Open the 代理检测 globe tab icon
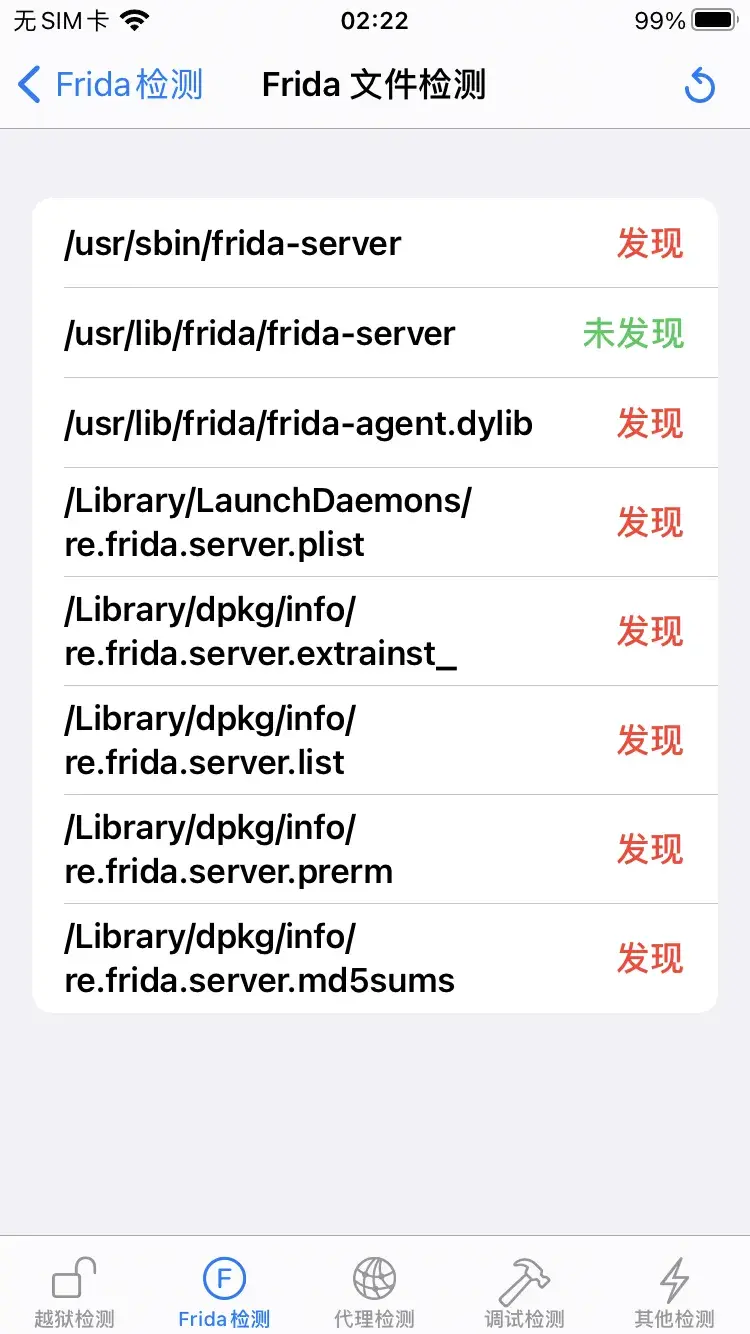This screenshot has width=750, height=1334. click(374, 1279)
